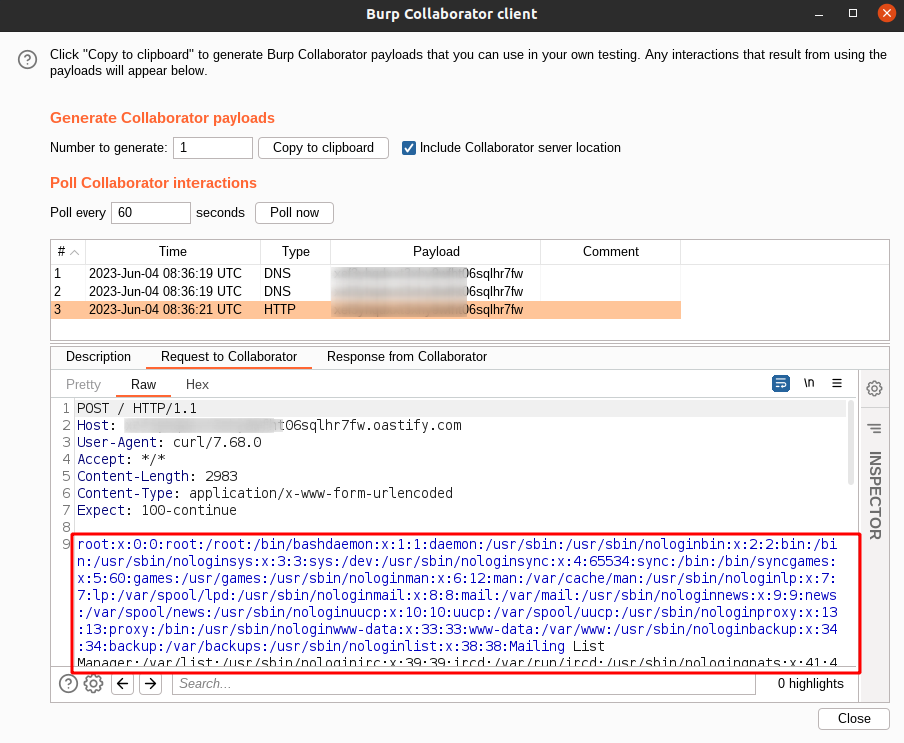Focus the Poll every seconds field
Viewport: 904px width, 743px height.
(x=151, y=213)
